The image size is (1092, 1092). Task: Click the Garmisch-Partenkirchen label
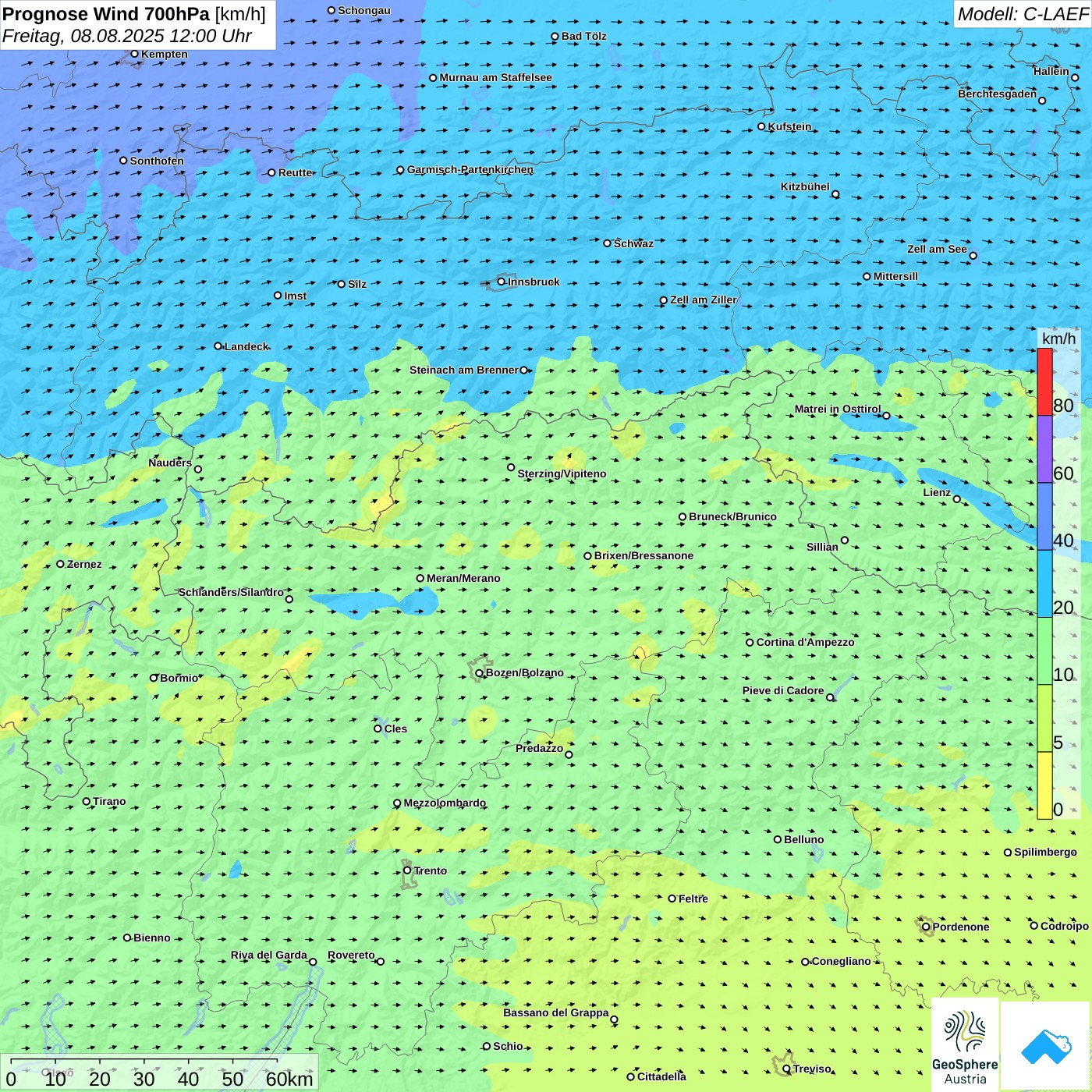[x=470, y=169]
